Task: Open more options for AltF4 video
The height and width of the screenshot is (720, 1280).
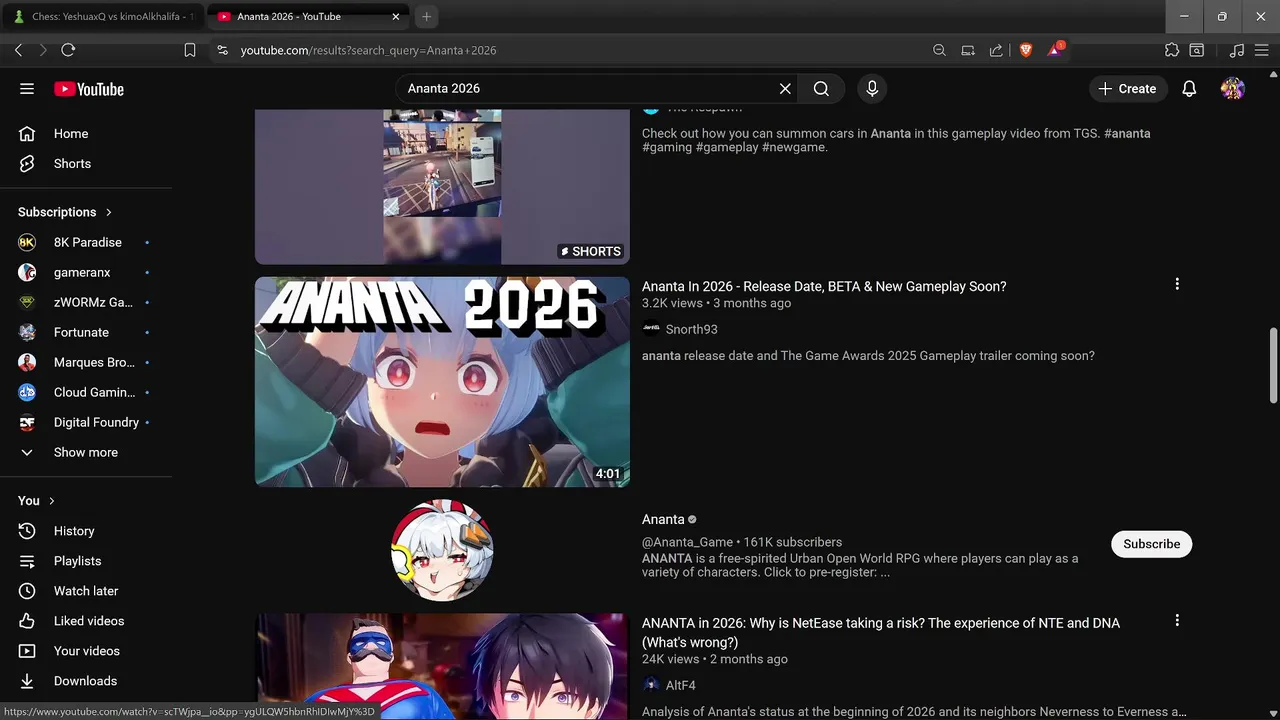Action: [1177, 621]
